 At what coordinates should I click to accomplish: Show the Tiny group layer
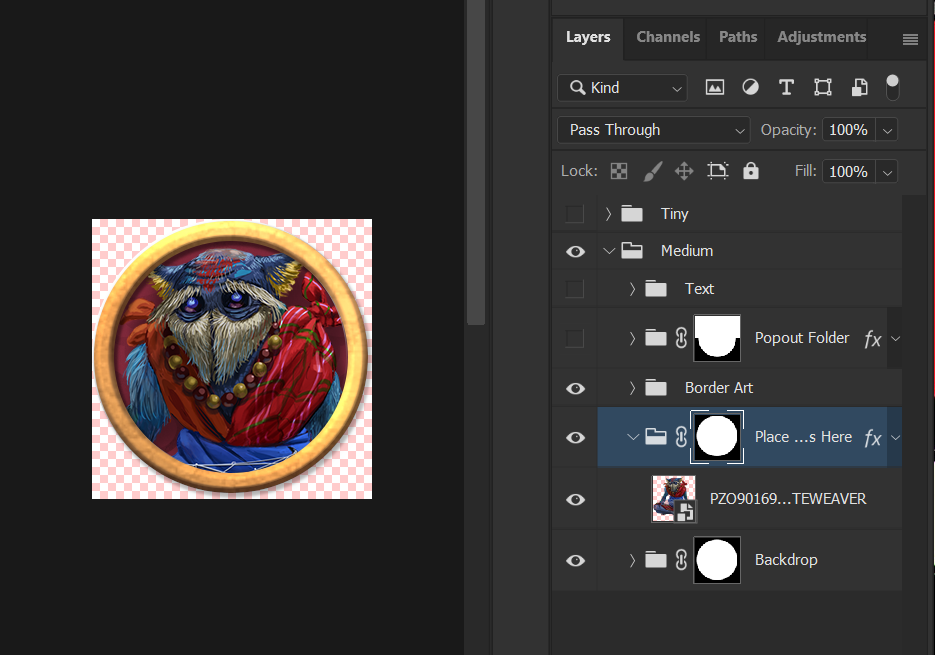tap(575, 214)
